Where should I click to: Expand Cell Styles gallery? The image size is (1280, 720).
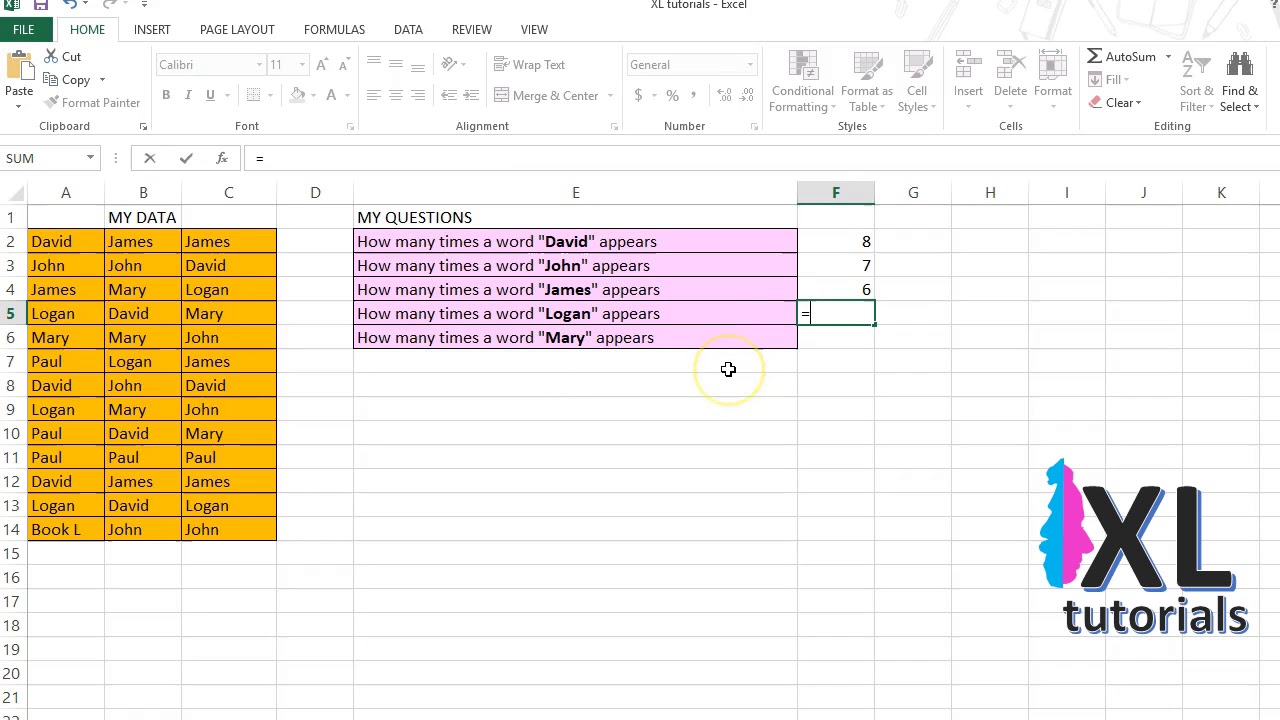tap(917, 80)
